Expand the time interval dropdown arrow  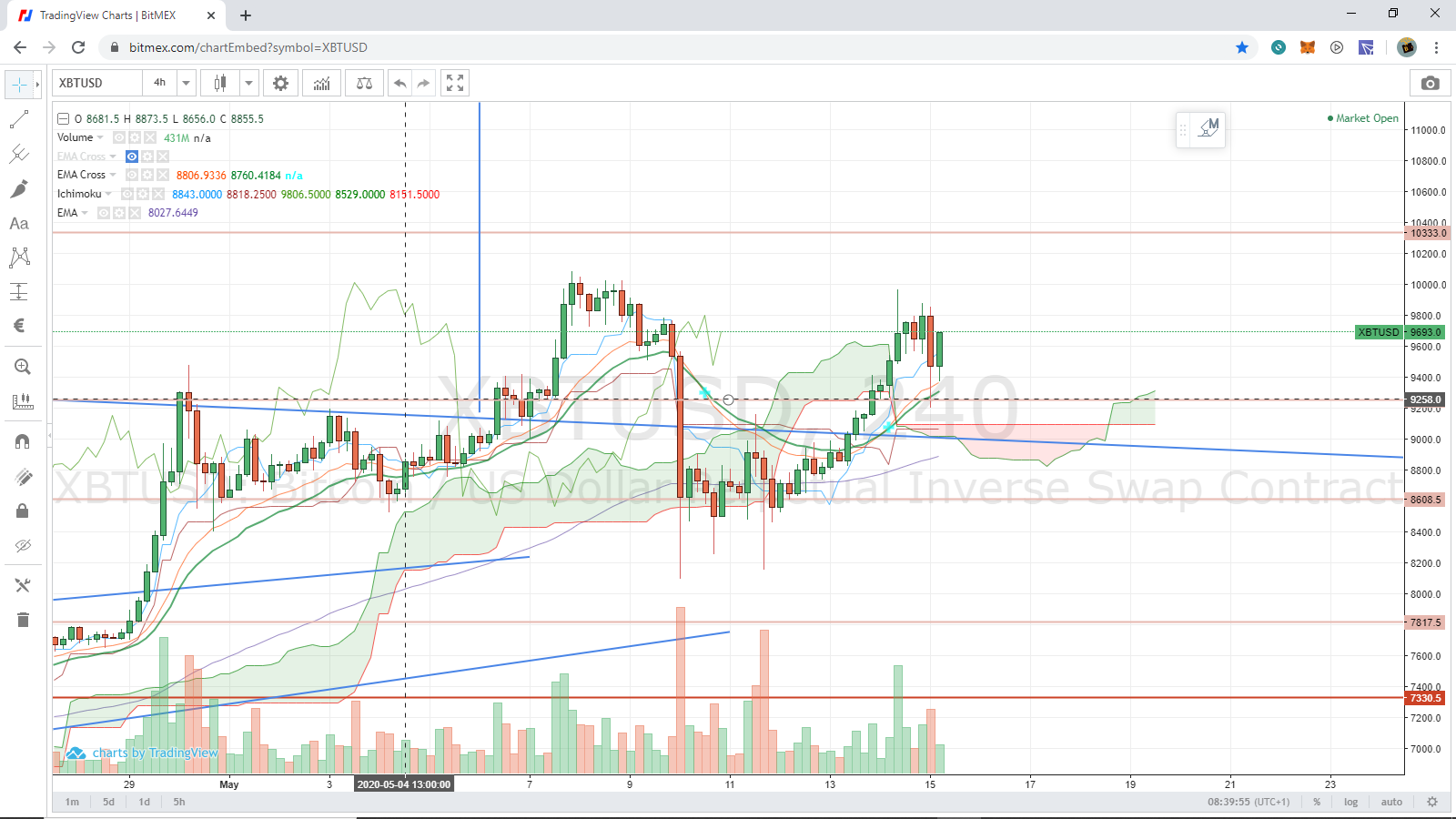click(x=187, y=83)
